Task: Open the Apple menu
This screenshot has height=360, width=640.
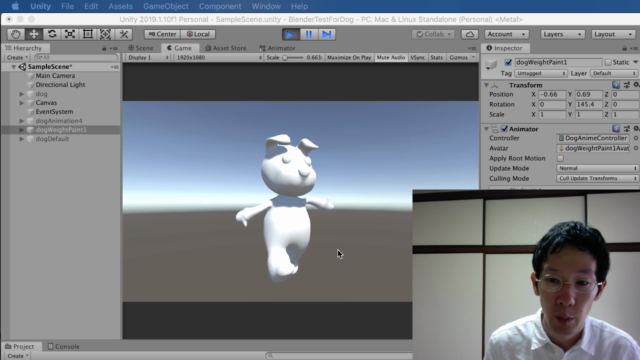Action: point(15,6)
